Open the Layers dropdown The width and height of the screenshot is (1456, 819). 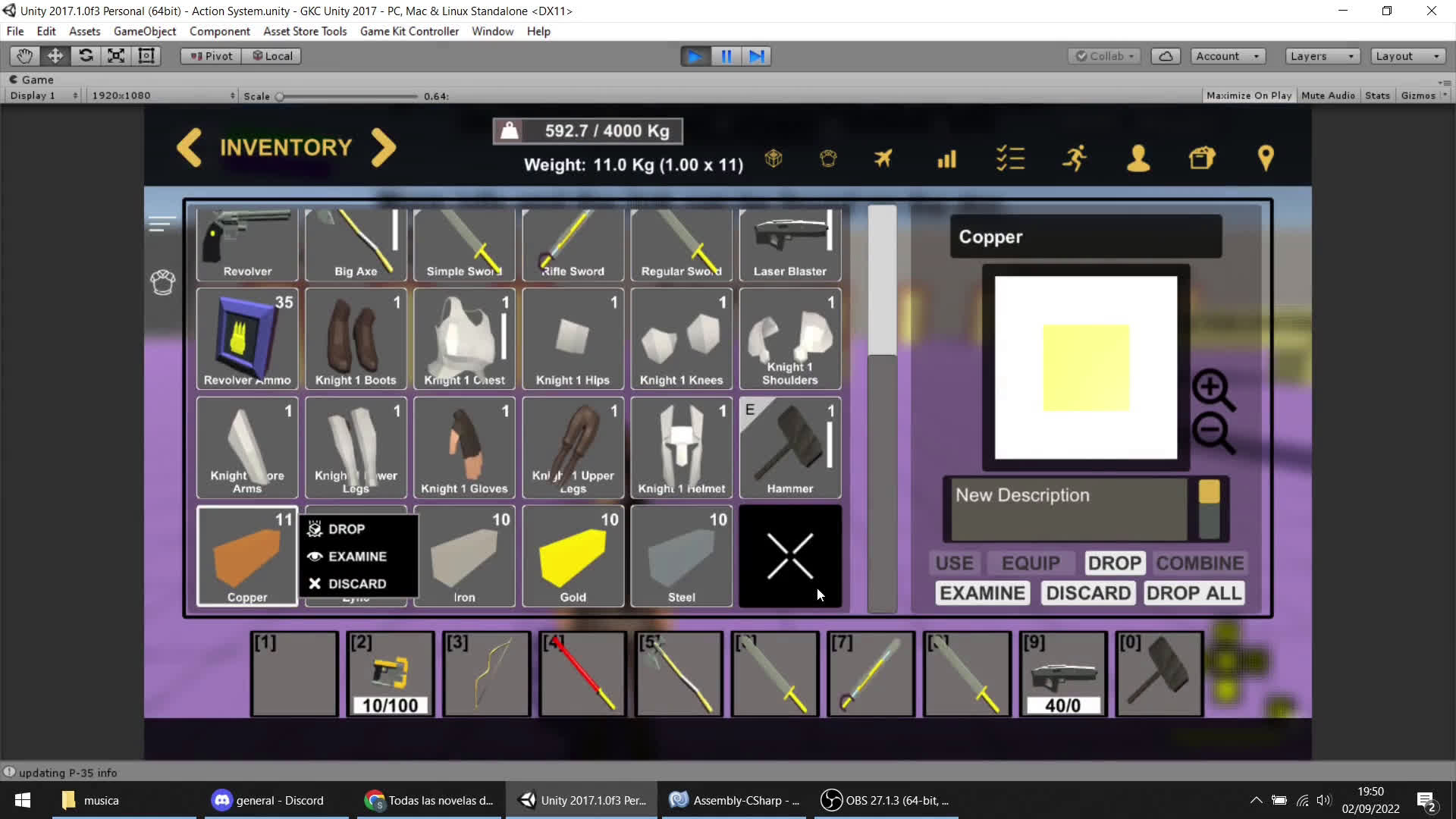pyautogui.click(x=1321, y=55)
